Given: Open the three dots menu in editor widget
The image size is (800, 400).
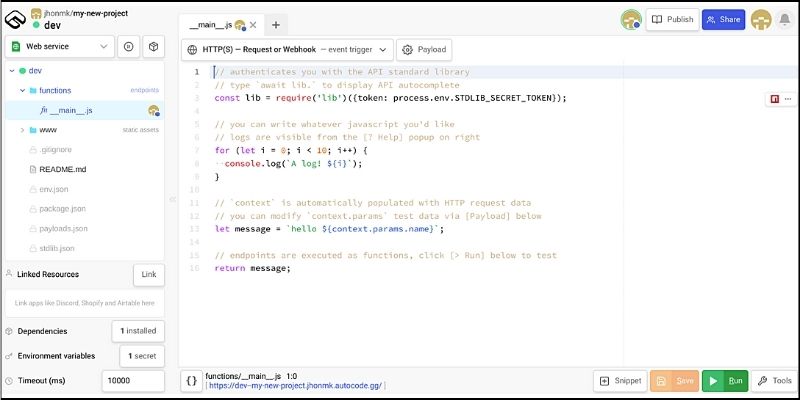Looking at the screenshot, I should [x=788, y=99].
